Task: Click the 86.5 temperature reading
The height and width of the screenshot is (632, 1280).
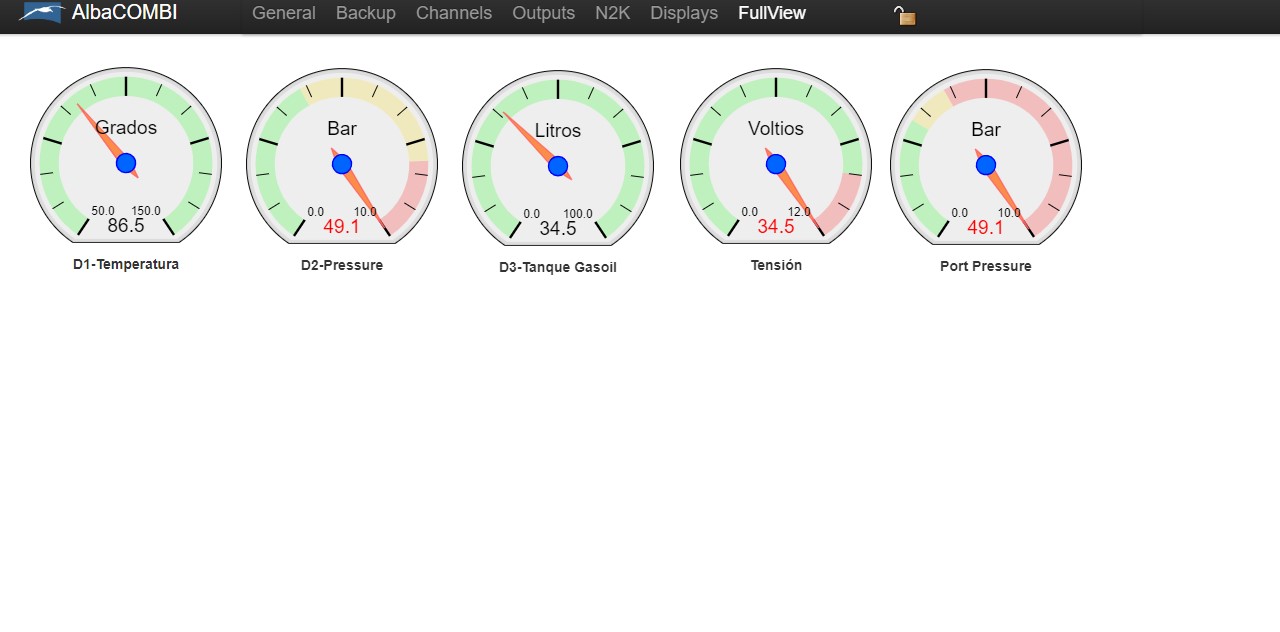Action: 126,226
